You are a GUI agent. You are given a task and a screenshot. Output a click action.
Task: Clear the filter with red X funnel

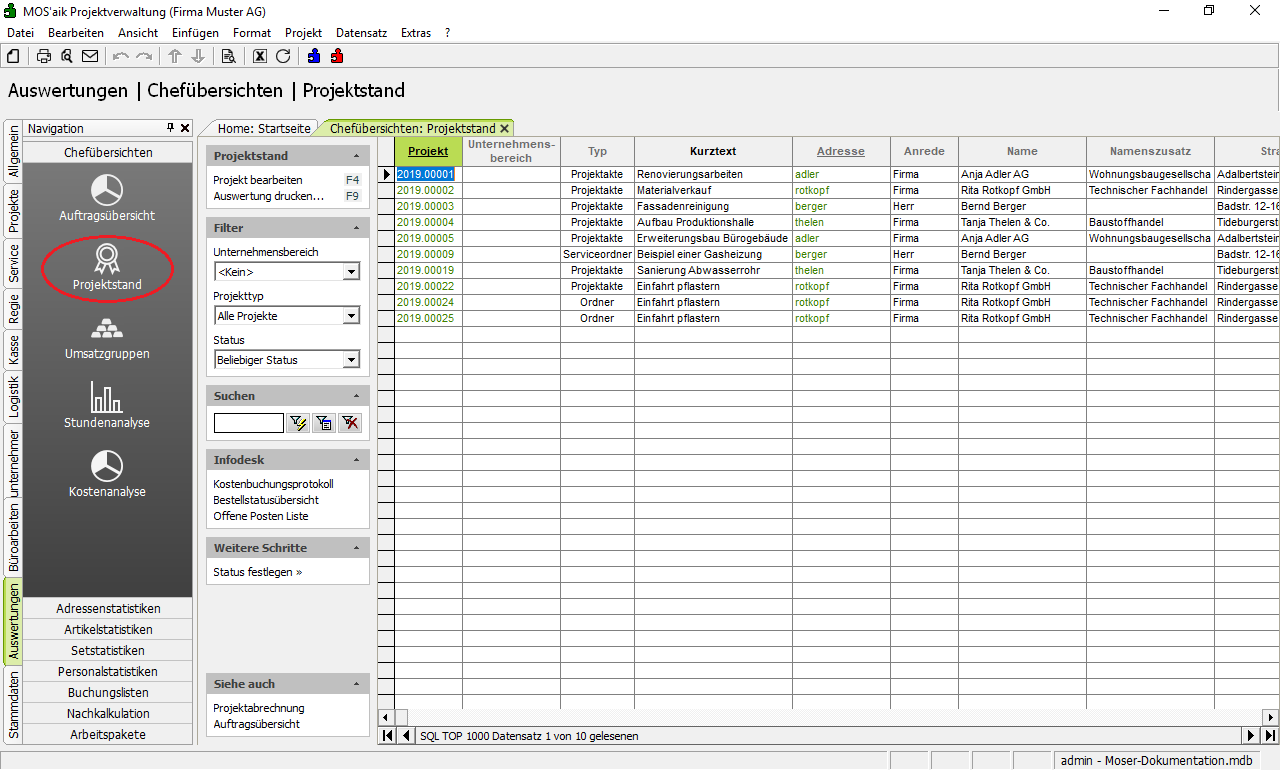click(x=350, y=423)
